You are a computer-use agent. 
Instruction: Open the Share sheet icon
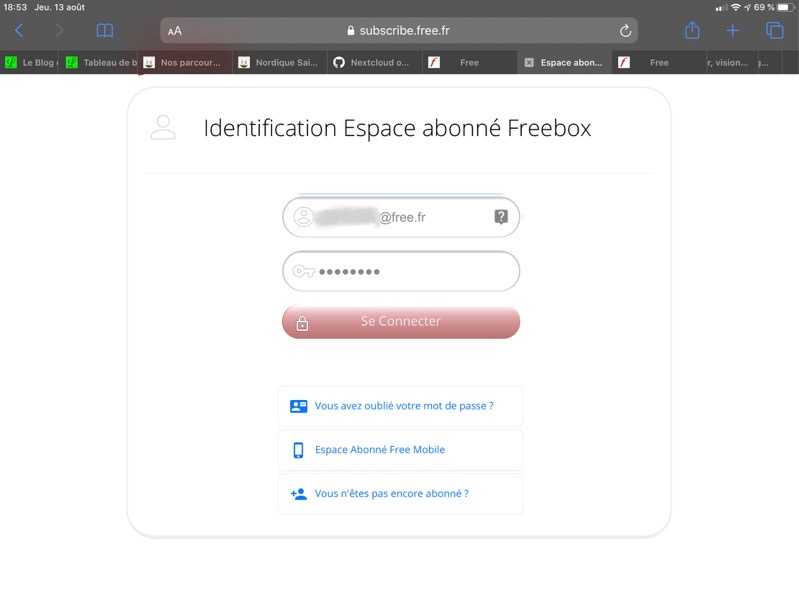pos(692,31)
